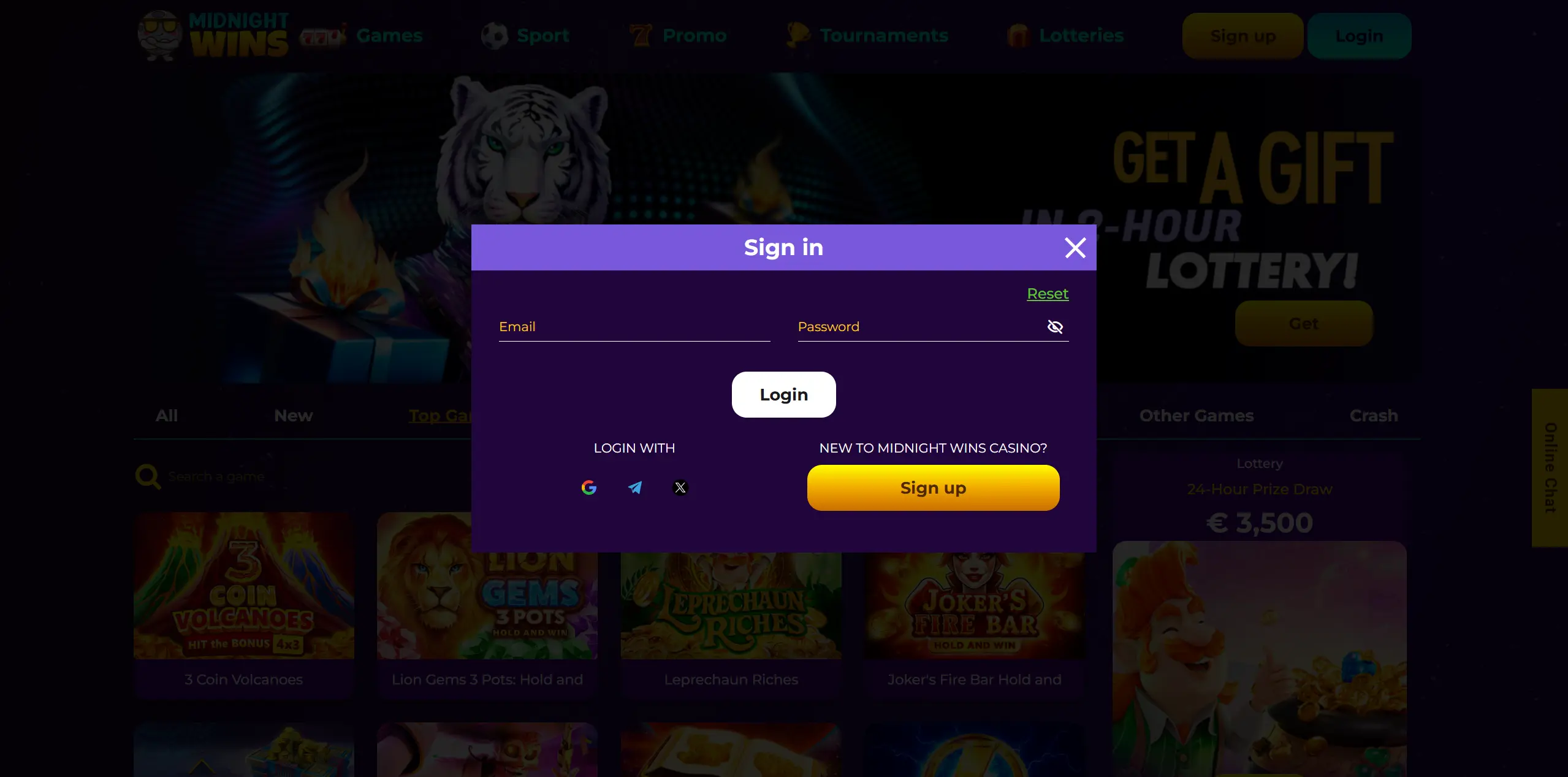Click the game search magnifier icon
The image size is (1568, 777).
point(148,477)
